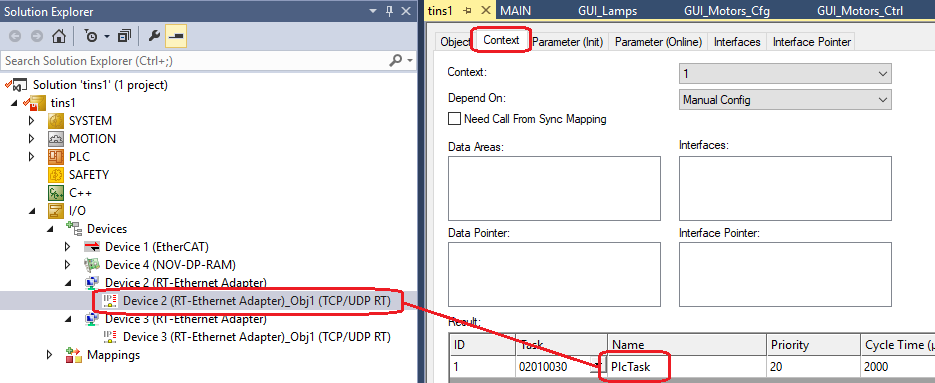Image resolution: width=935 pixels, height=383 pixels.
Task: Expand the SYSTEM tree node
Action: pyautogui.click(x=32, y=121)
